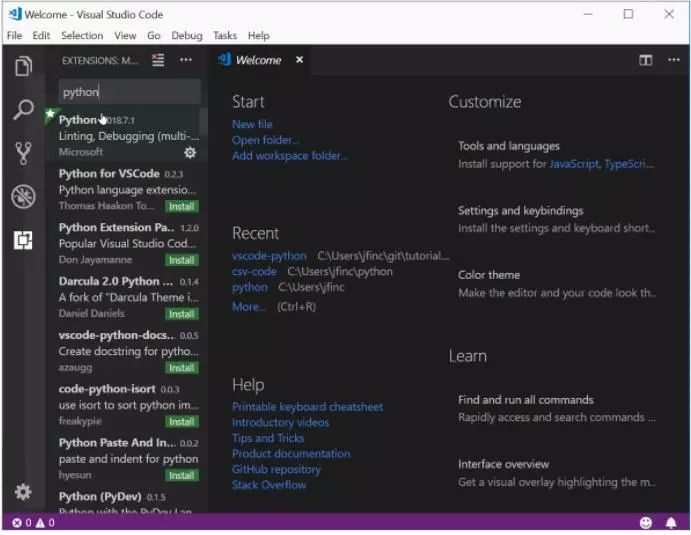Image resolution: width=691 pixels, height=535 pixels.
Task: Click Add workspace folder link
Action: tap(290, 156)
